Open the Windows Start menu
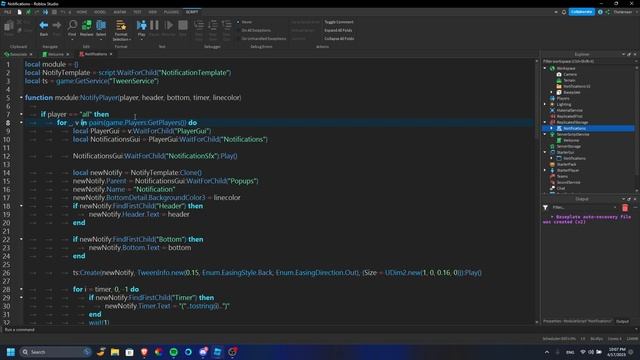 coord(11,352)
